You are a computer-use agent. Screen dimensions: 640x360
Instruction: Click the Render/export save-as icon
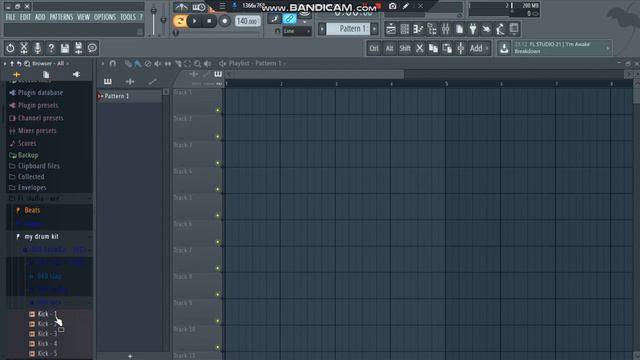click(78, 48)
